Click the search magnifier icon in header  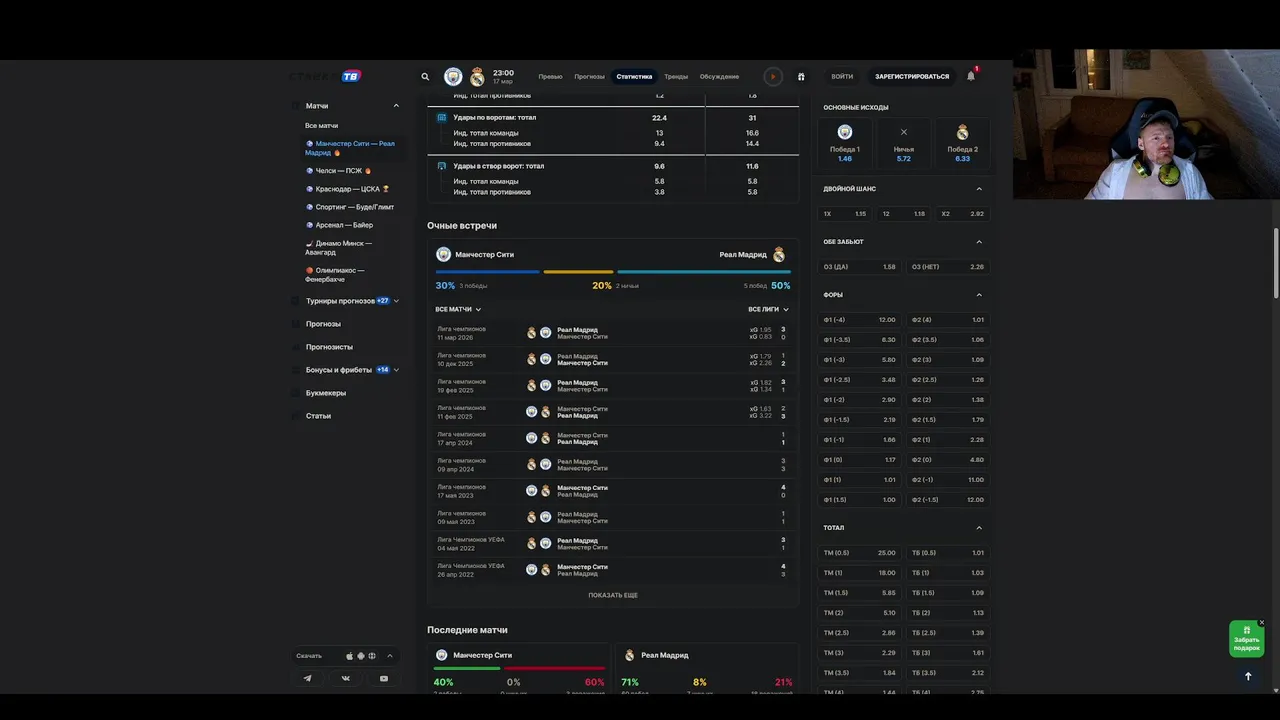pyautogui.click(x=425, y=76)
